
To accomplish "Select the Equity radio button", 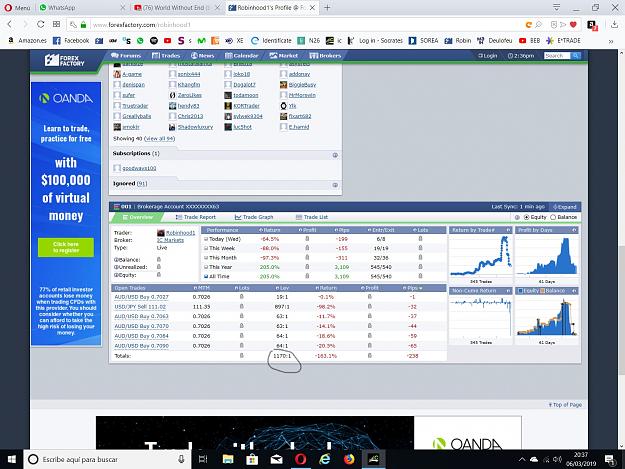I will [527, 217].
